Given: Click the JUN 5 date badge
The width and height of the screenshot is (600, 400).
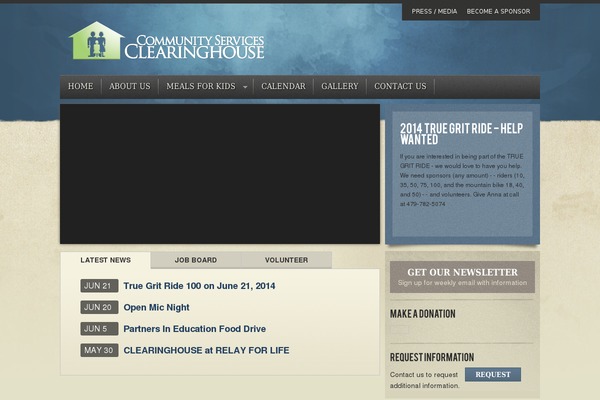Looking at the screenshot, I should click(x=99, y=329).
